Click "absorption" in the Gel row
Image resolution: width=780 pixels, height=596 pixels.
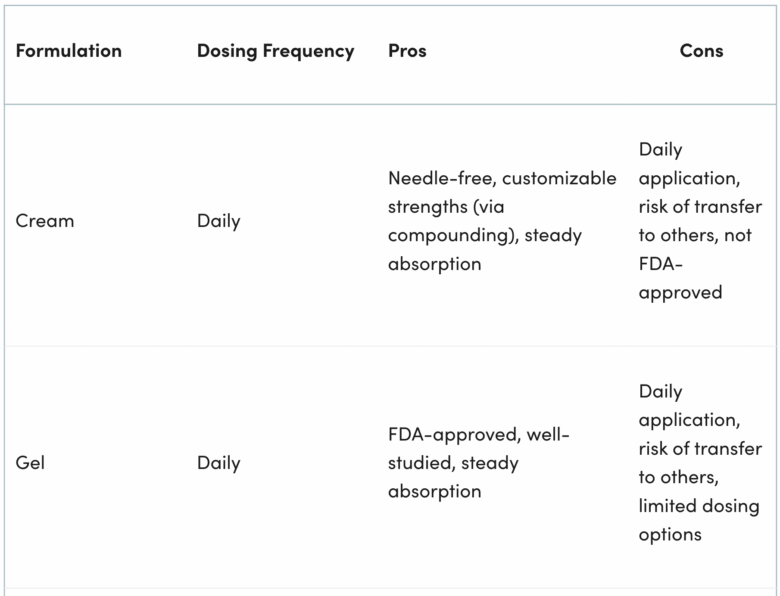(x=434, y=491)
